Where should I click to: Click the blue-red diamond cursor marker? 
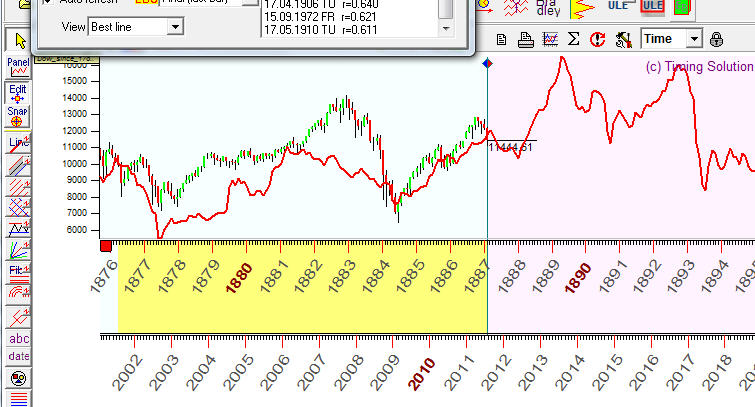(x=487, y=63)
